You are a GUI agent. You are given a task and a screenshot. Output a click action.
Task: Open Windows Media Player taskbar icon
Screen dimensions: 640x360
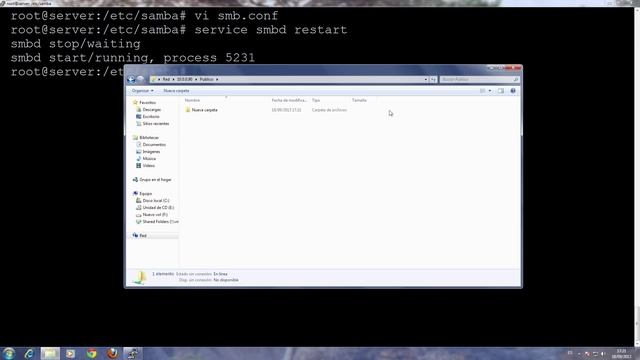[x=71, y=353]
